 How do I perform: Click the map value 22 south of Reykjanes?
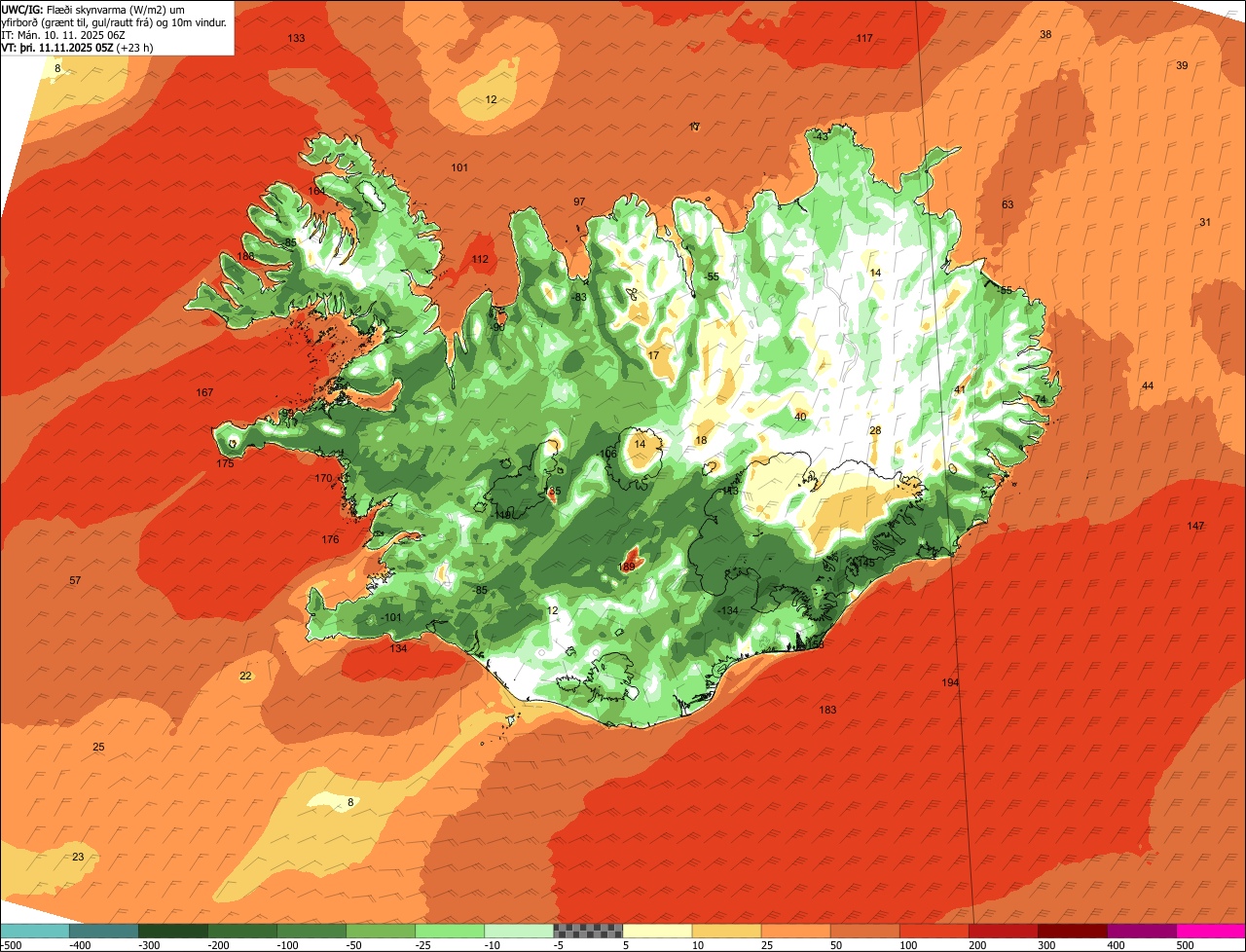click(x=245, y=676)
